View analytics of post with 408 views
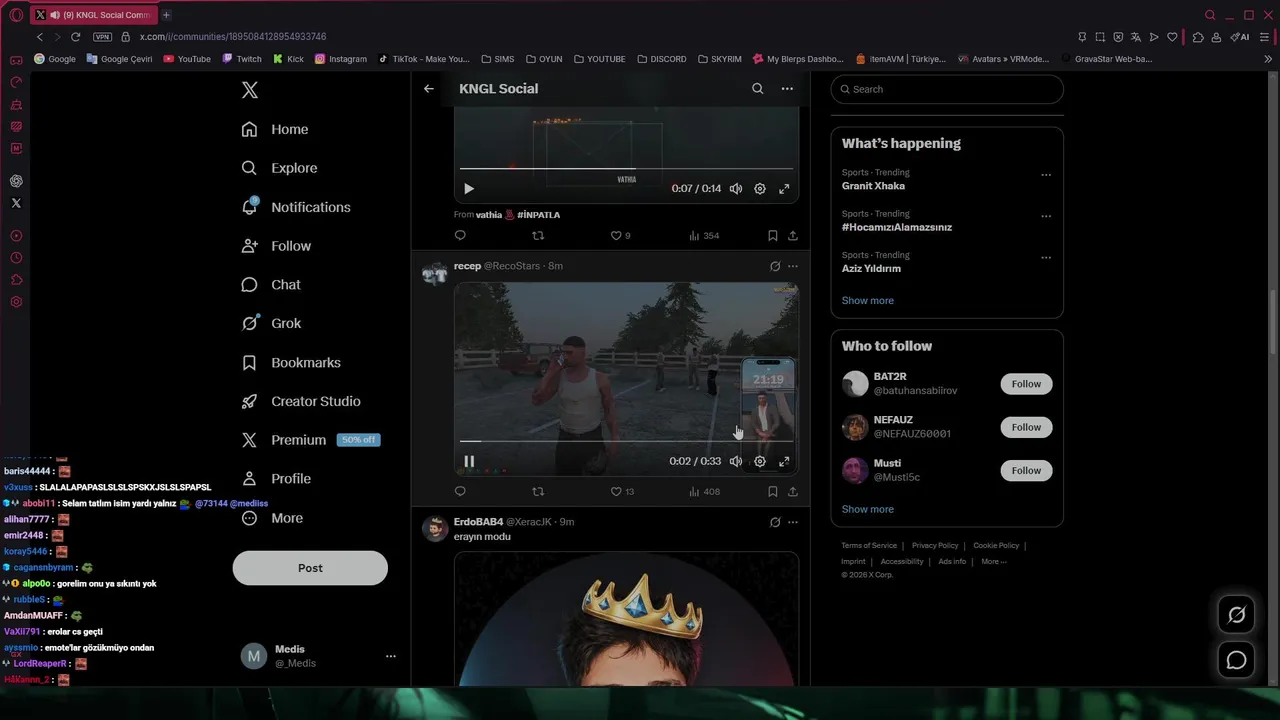This screenshot has width=1280, height=720. 704,491
